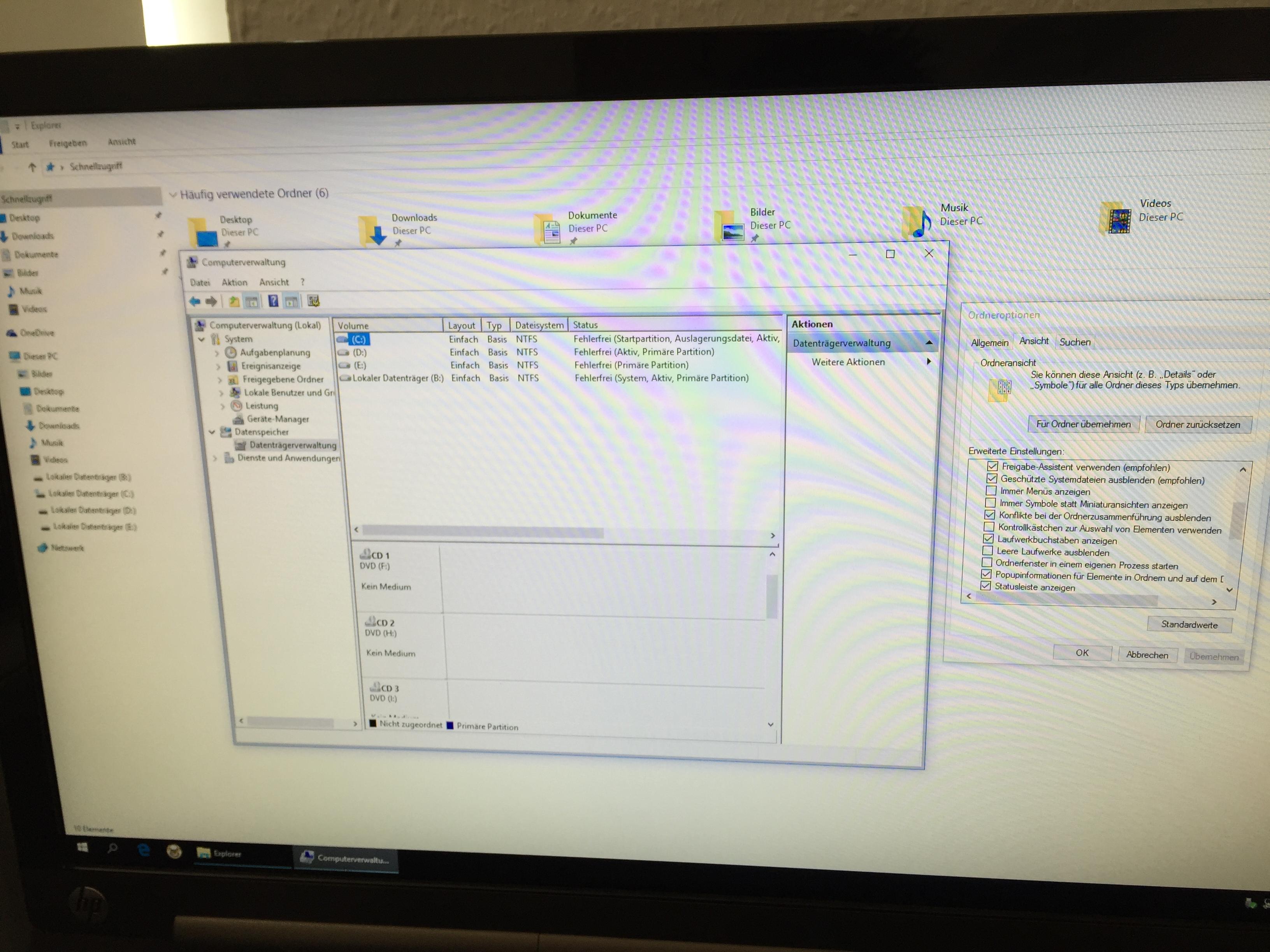Select Ereignisanzeige icon in the tree
Viewport: 1270px width, 952px height.
[232, 366]
